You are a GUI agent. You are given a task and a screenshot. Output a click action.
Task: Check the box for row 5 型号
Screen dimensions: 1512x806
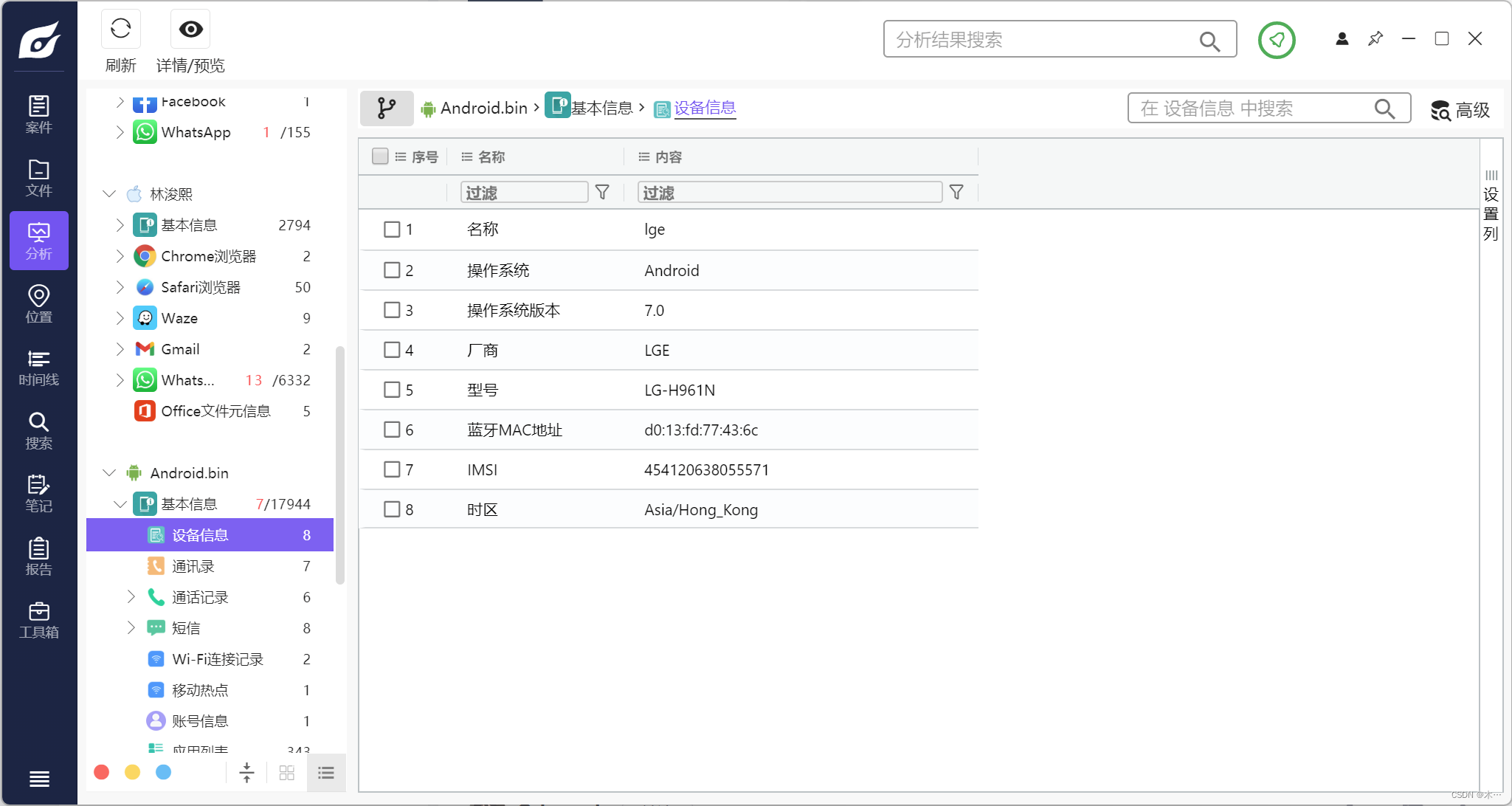[392, 390]
